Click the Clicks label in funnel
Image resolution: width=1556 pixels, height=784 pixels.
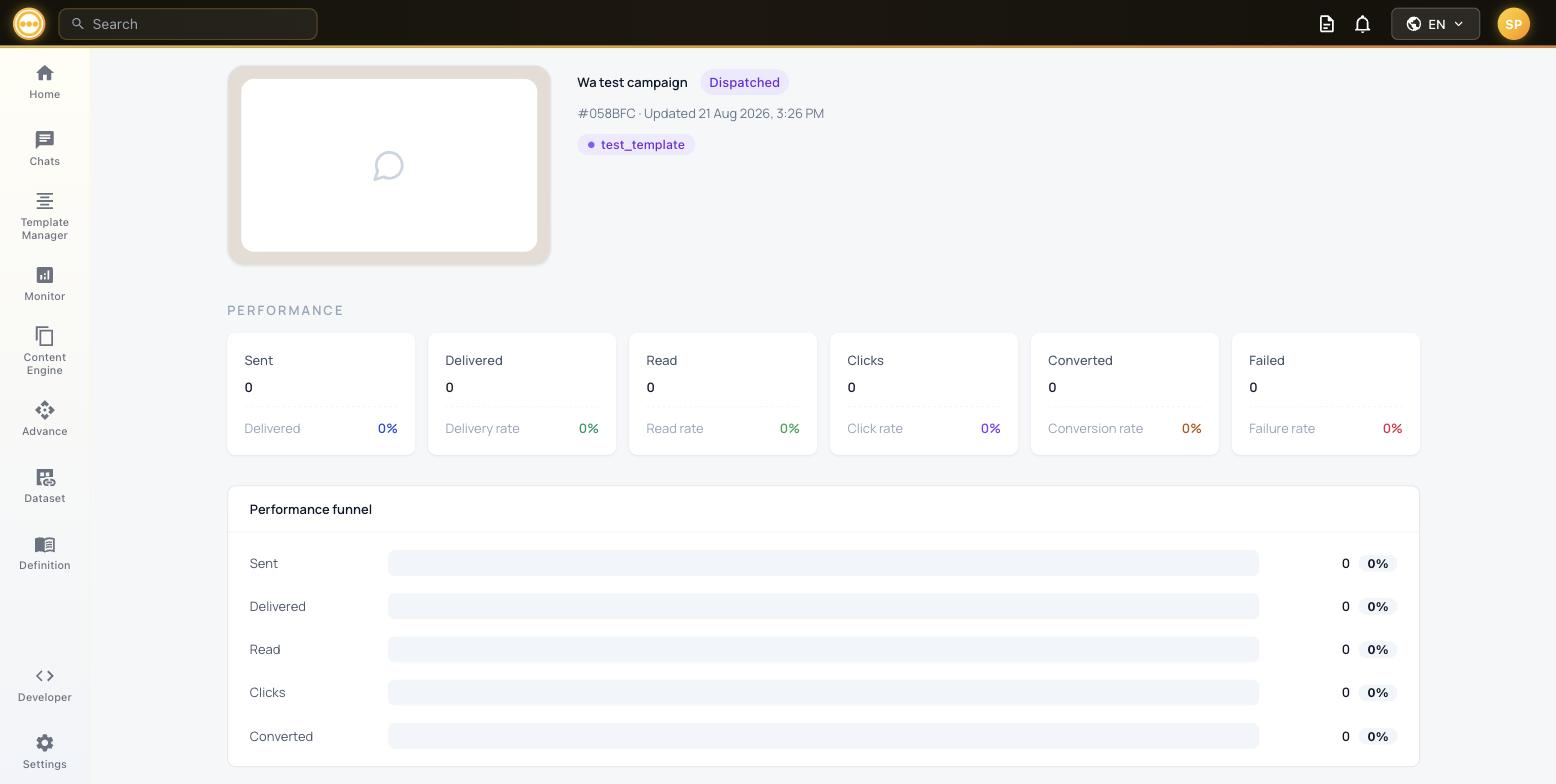click(267, 693)
